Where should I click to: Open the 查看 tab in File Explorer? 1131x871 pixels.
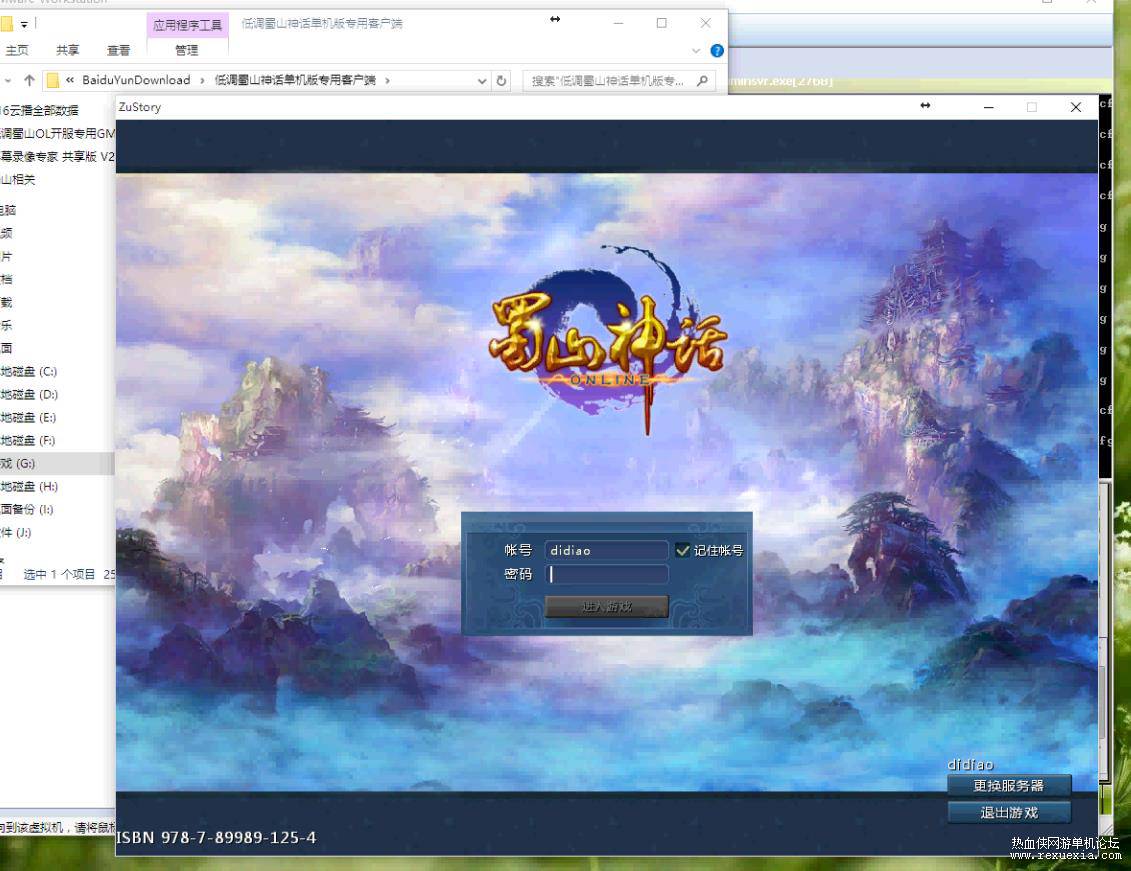coord(118,50)
